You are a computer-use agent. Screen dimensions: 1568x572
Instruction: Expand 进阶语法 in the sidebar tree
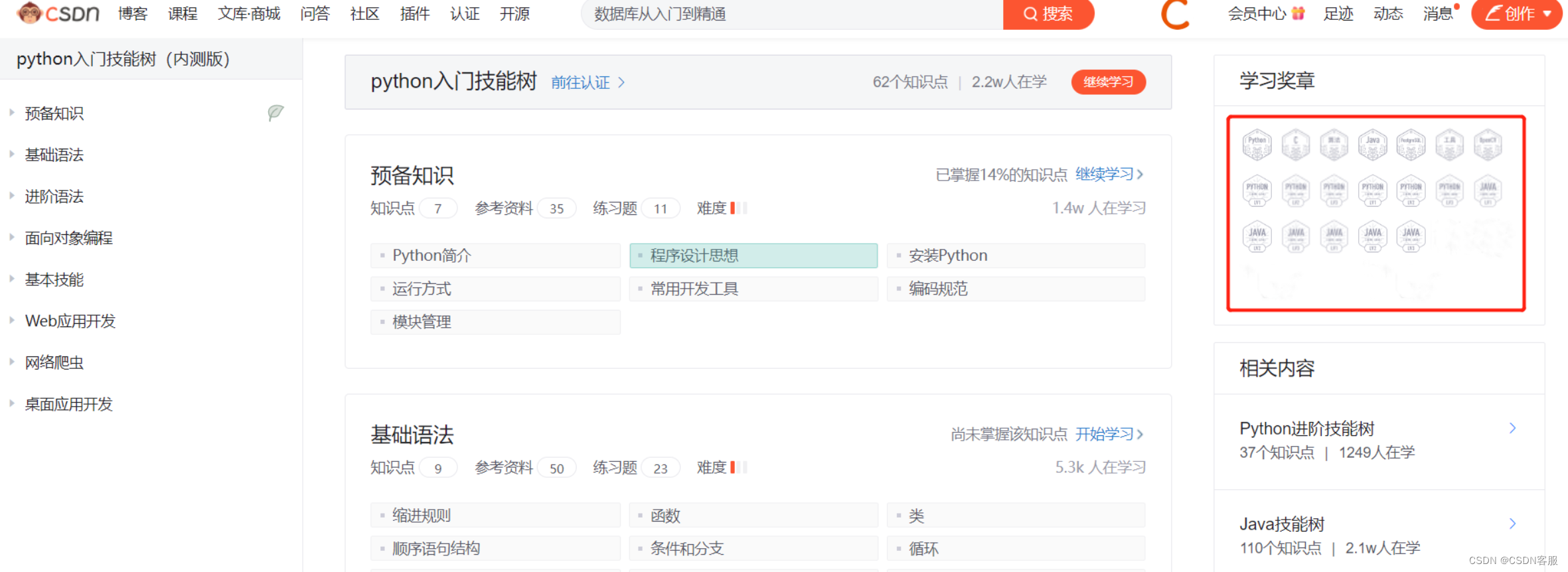tap(12, 196)
